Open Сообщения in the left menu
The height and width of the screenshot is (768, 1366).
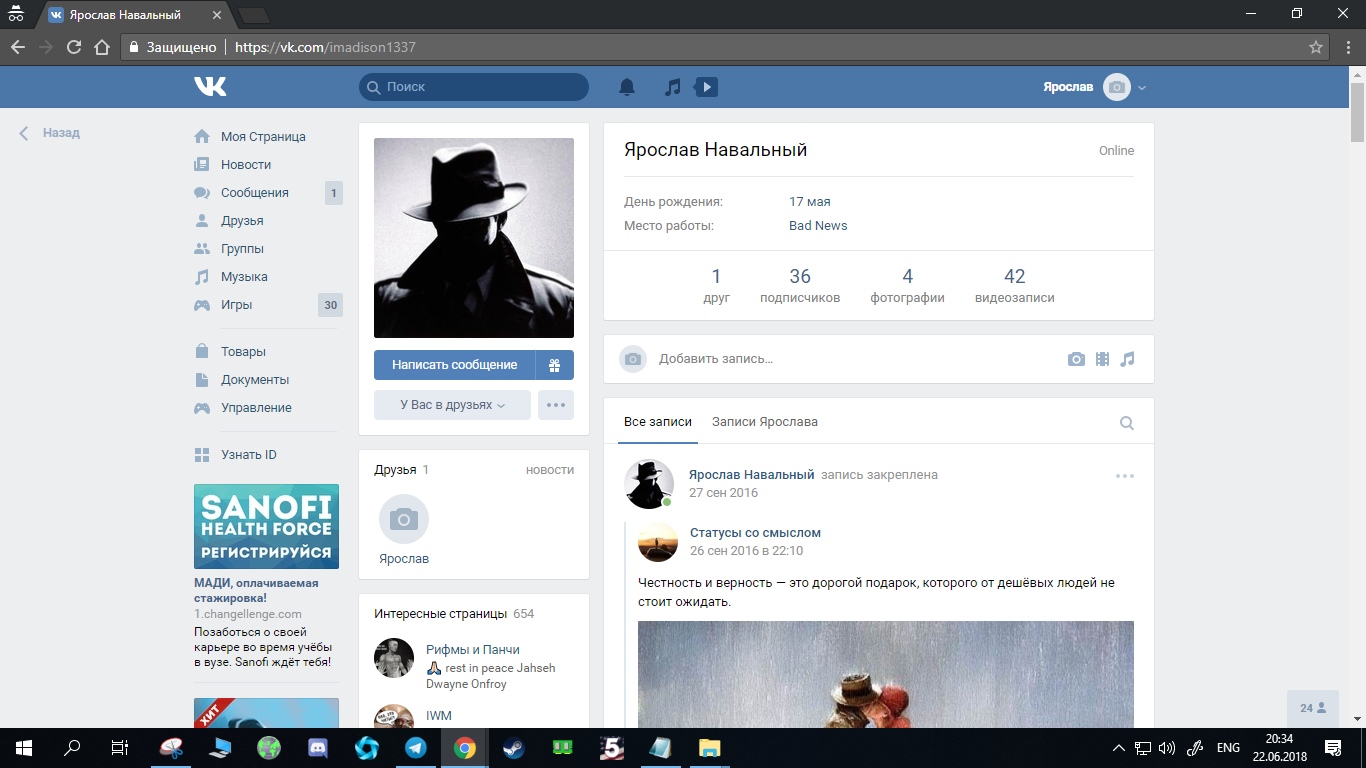tap(255, 193)
